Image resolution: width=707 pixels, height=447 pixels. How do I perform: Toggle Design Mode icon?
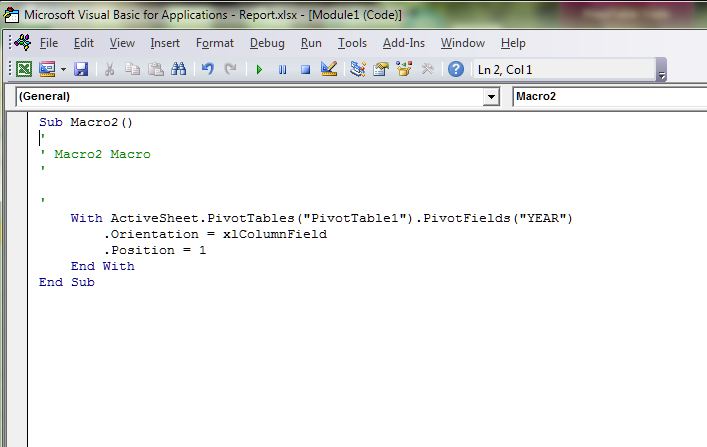tap(329, 69)
